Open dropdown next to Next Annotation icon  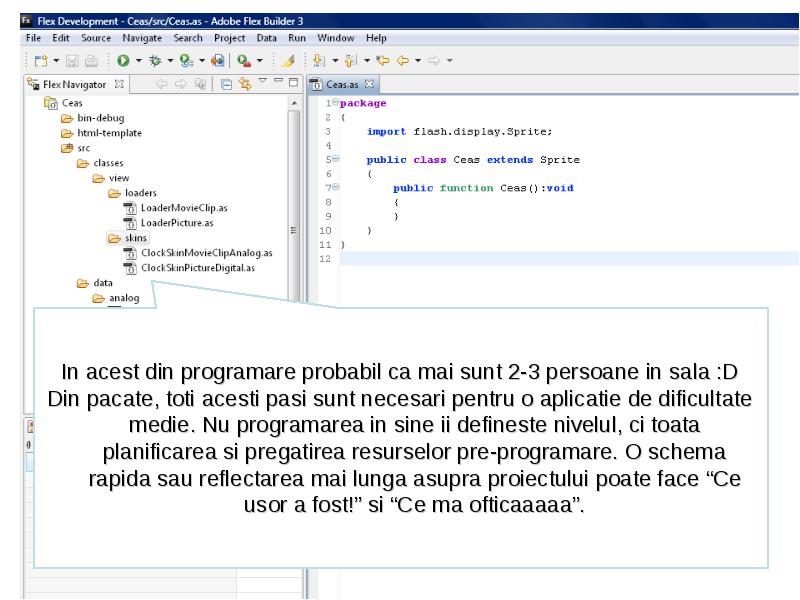click(x=335, y=61)
